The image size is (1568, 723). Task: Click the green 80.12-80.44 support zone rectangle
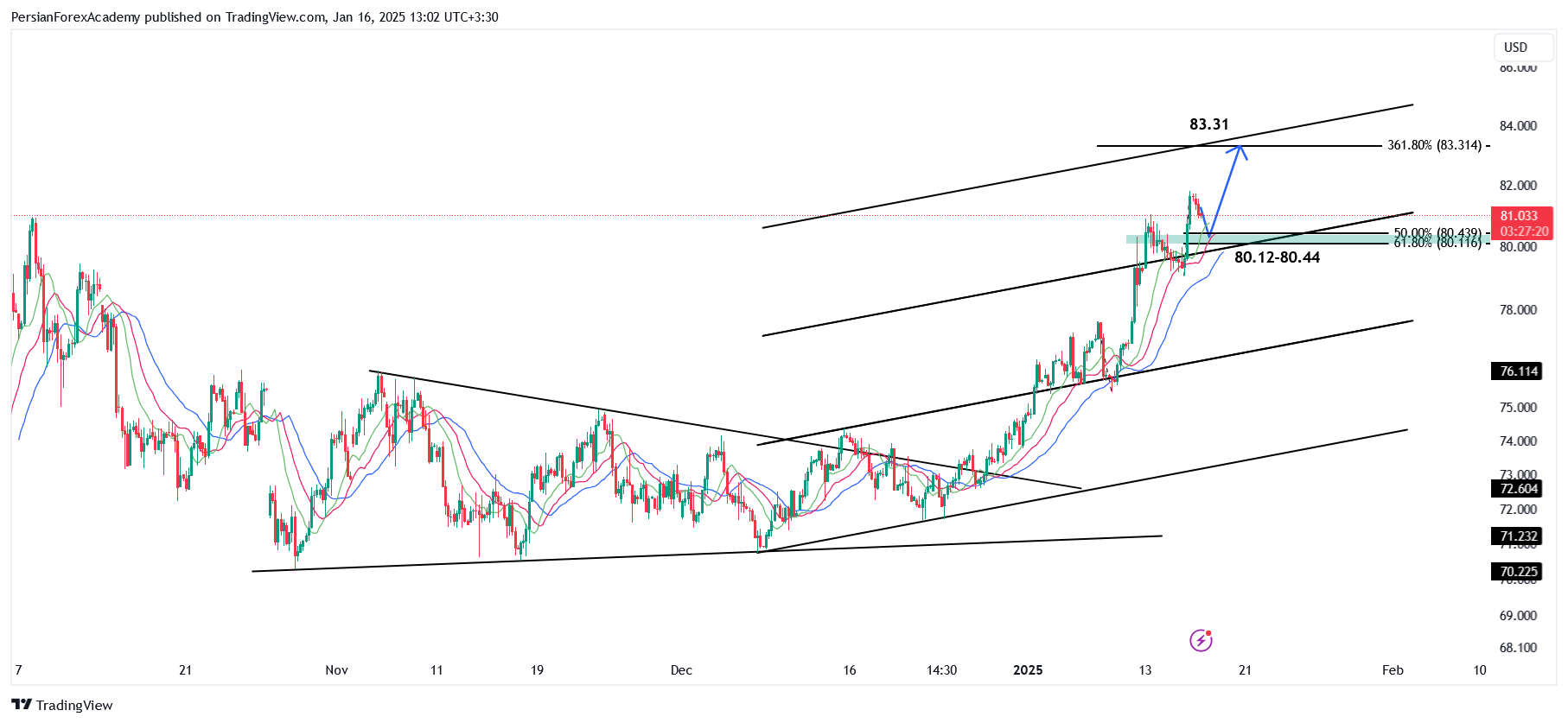coord(1307,238)
